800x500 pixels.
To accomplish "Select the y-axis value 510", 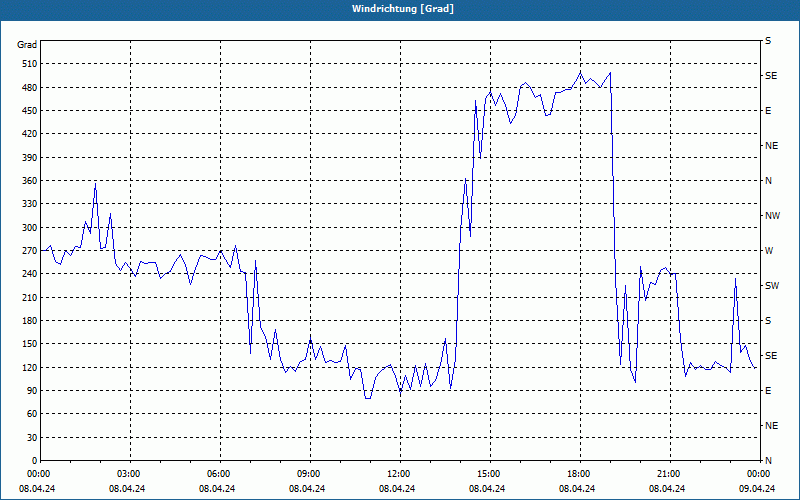I will pos(30,64).
